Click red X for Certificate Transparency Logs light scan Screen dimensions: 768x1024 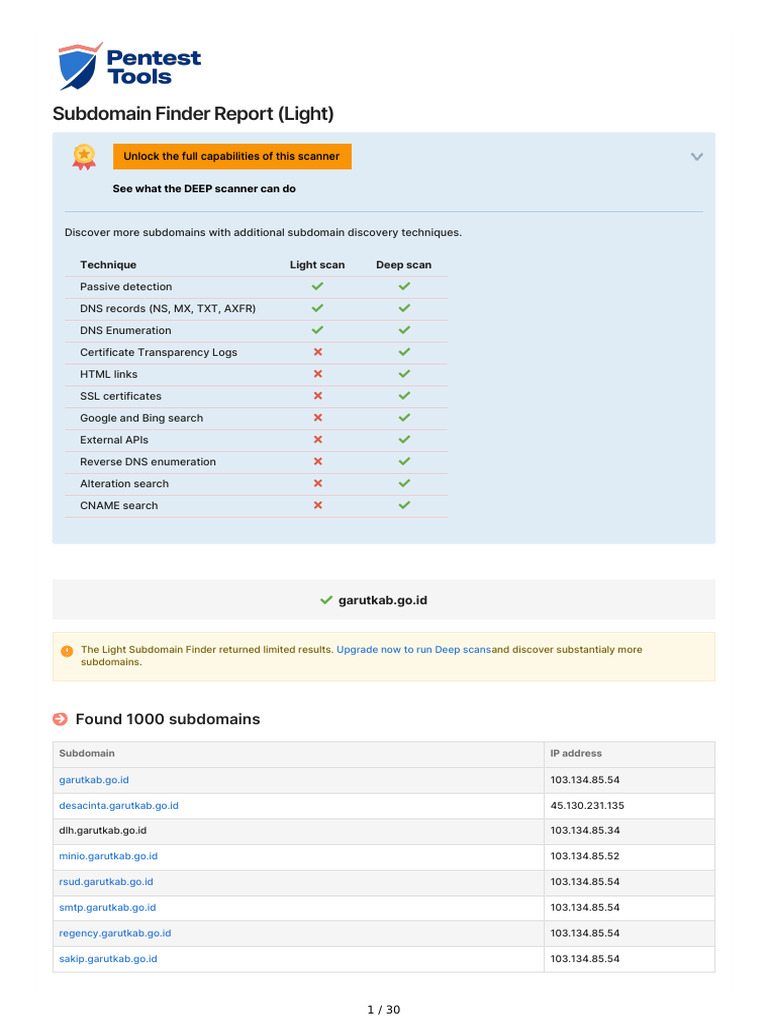[x=318, y=352]
